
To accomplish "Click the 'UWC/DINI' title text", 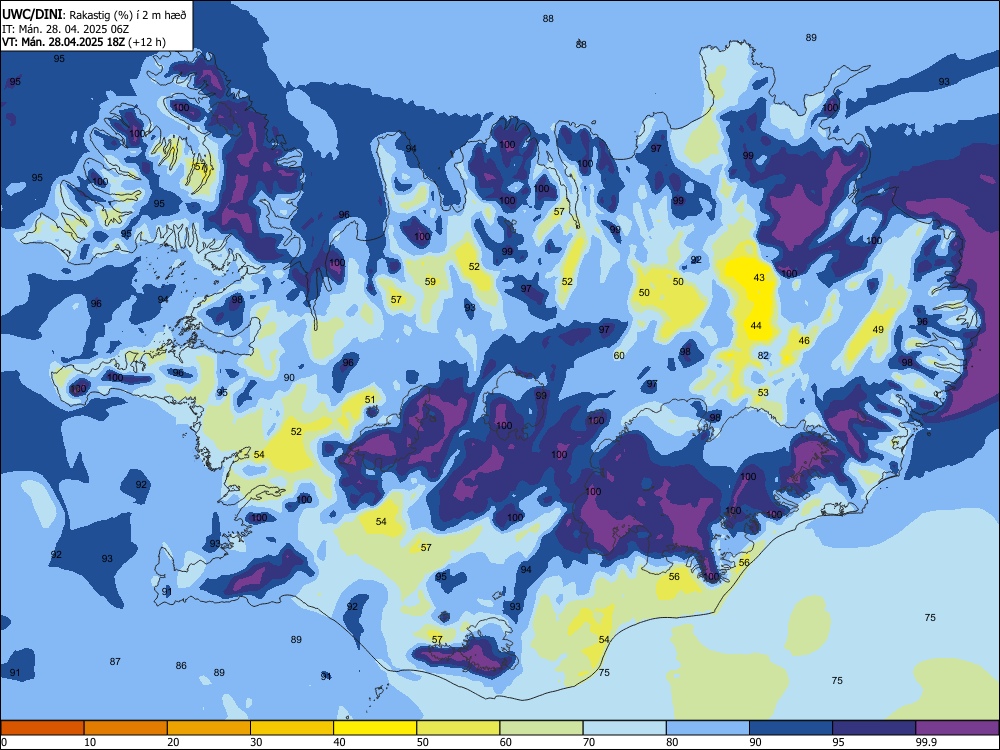I will (32, 15).
